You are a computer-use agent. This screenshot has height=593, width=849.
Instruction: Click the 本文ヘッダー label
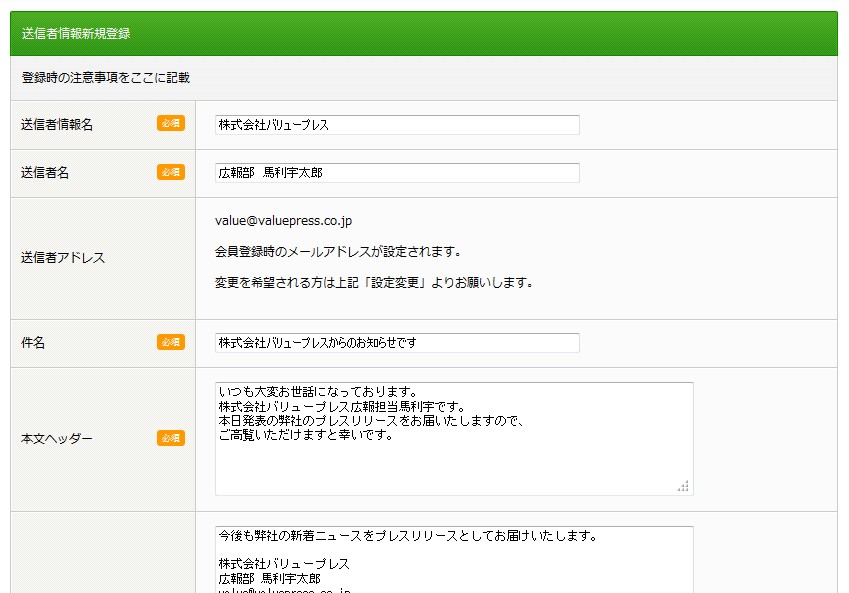[x=57, y=439]
